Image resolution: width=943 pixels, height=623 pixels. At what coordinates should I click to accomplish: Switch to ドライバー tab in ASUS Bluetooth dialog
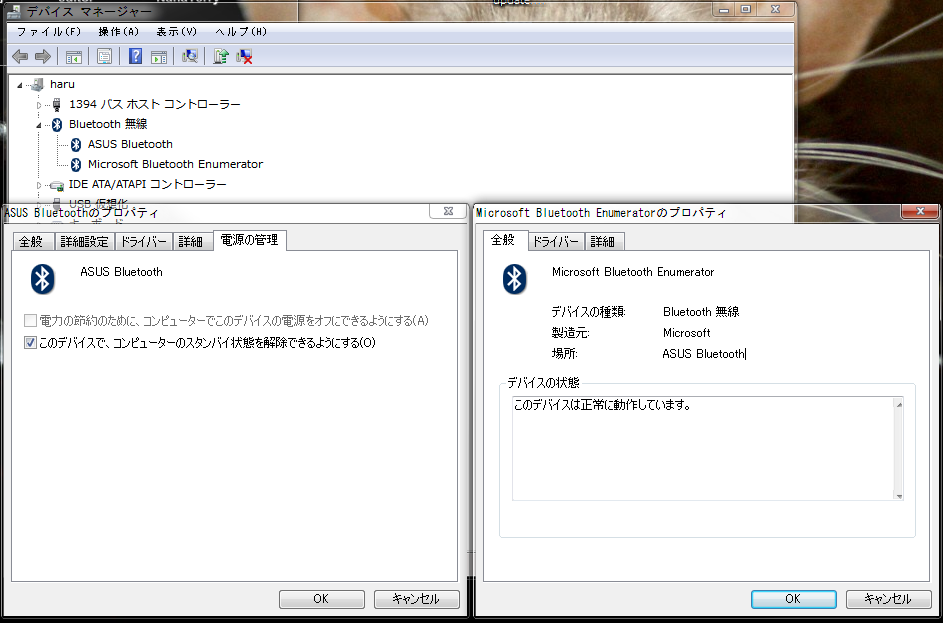pyautogui.click(x=144, y=242)
